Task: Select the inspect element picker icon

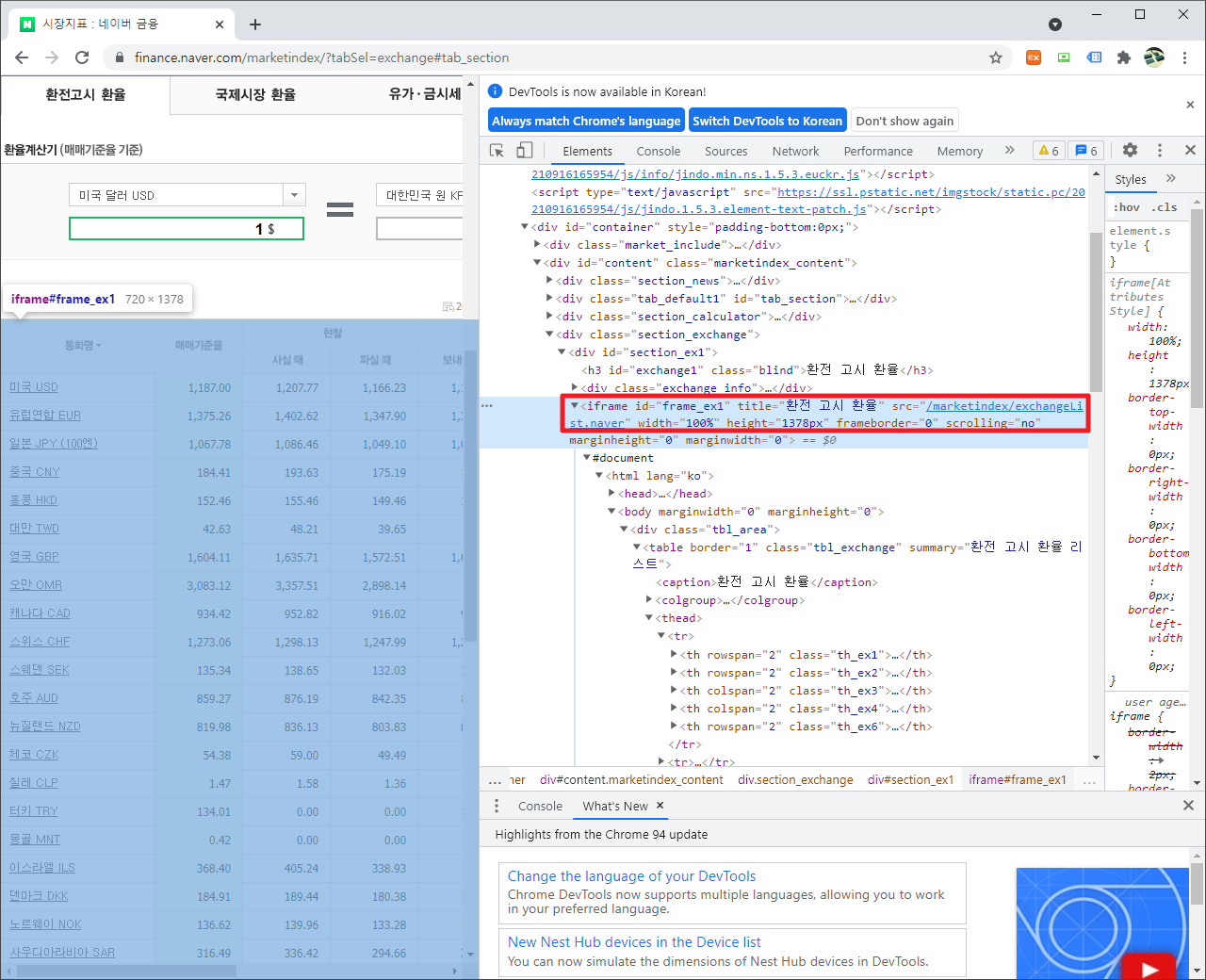Action: 497,151
